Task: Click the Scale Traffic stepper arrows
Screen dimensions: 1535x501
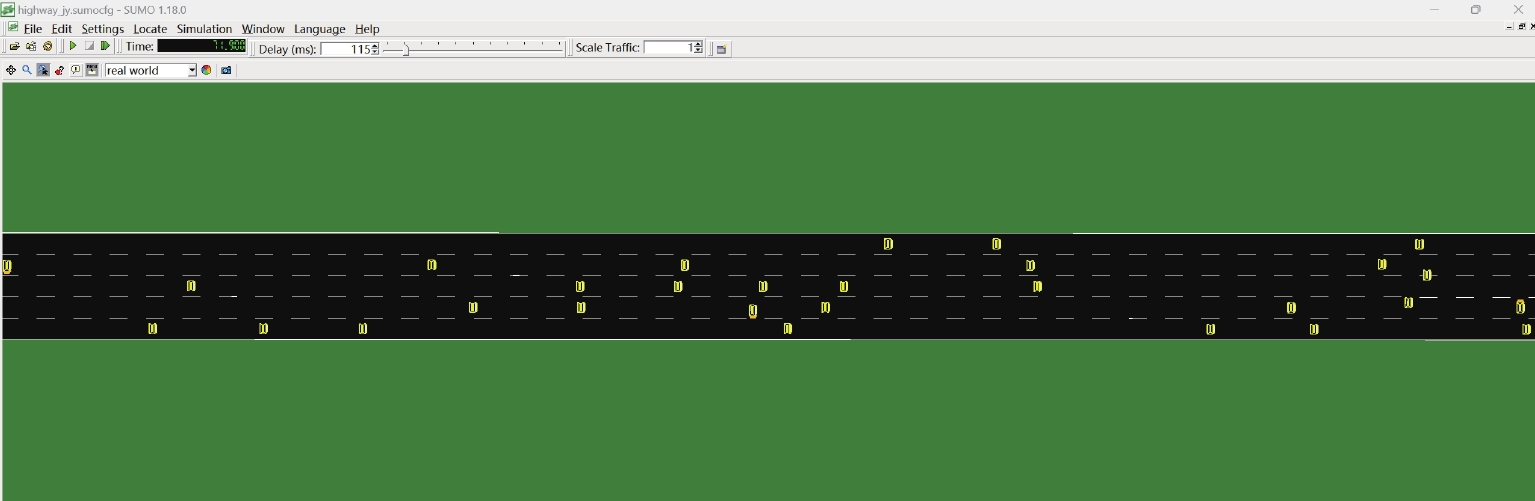Action: click(x=698, y=48)
